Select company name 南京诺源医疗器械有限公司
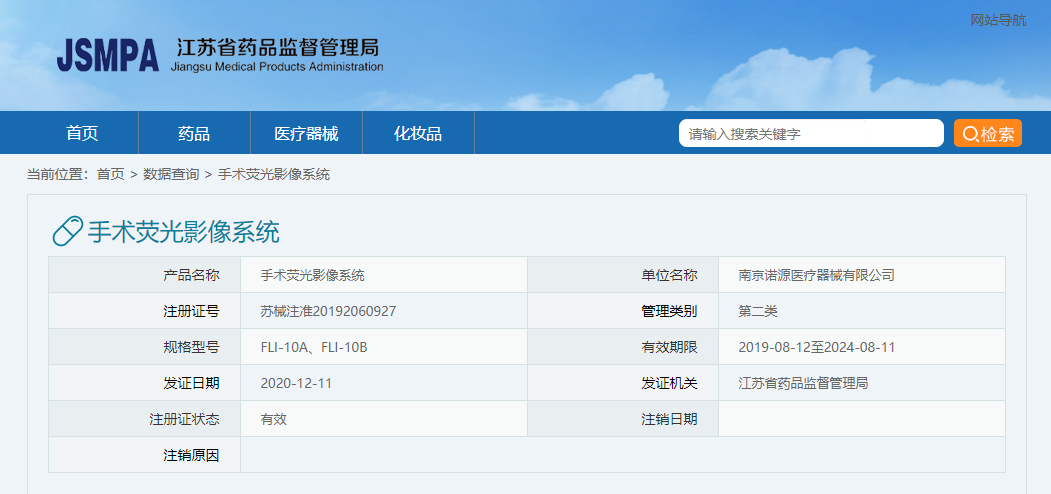 (x=816, y=275)
